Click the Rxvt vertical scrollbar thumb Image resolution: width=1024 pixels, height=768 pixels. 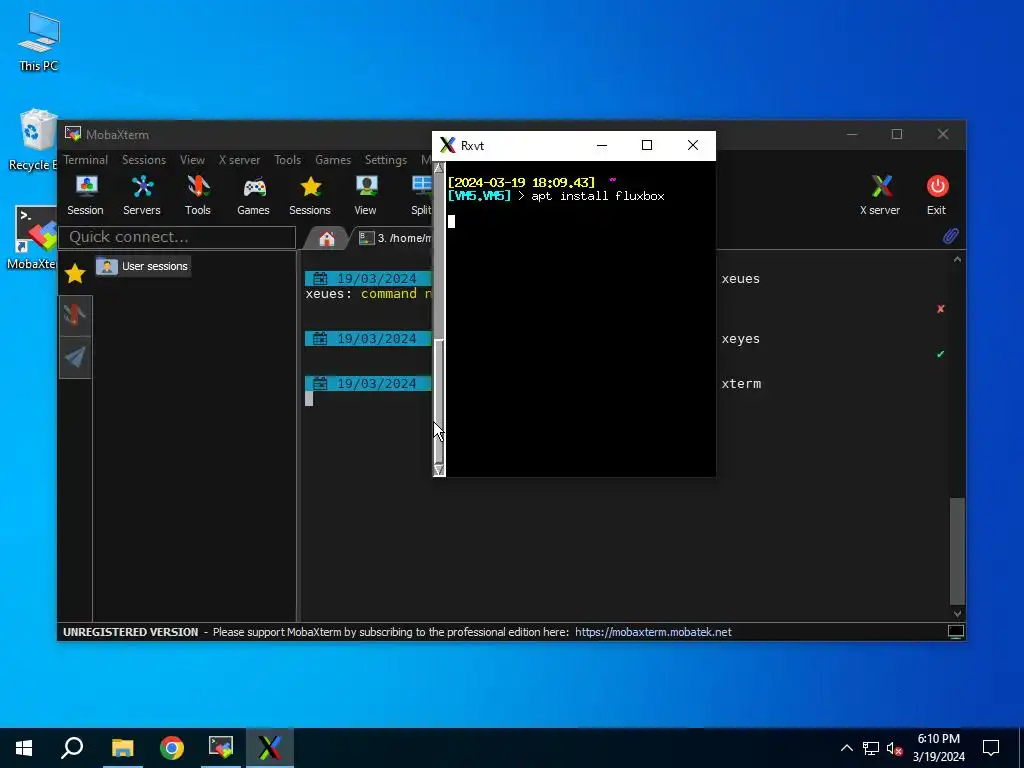pyautogui.click(x=439, y=401)
